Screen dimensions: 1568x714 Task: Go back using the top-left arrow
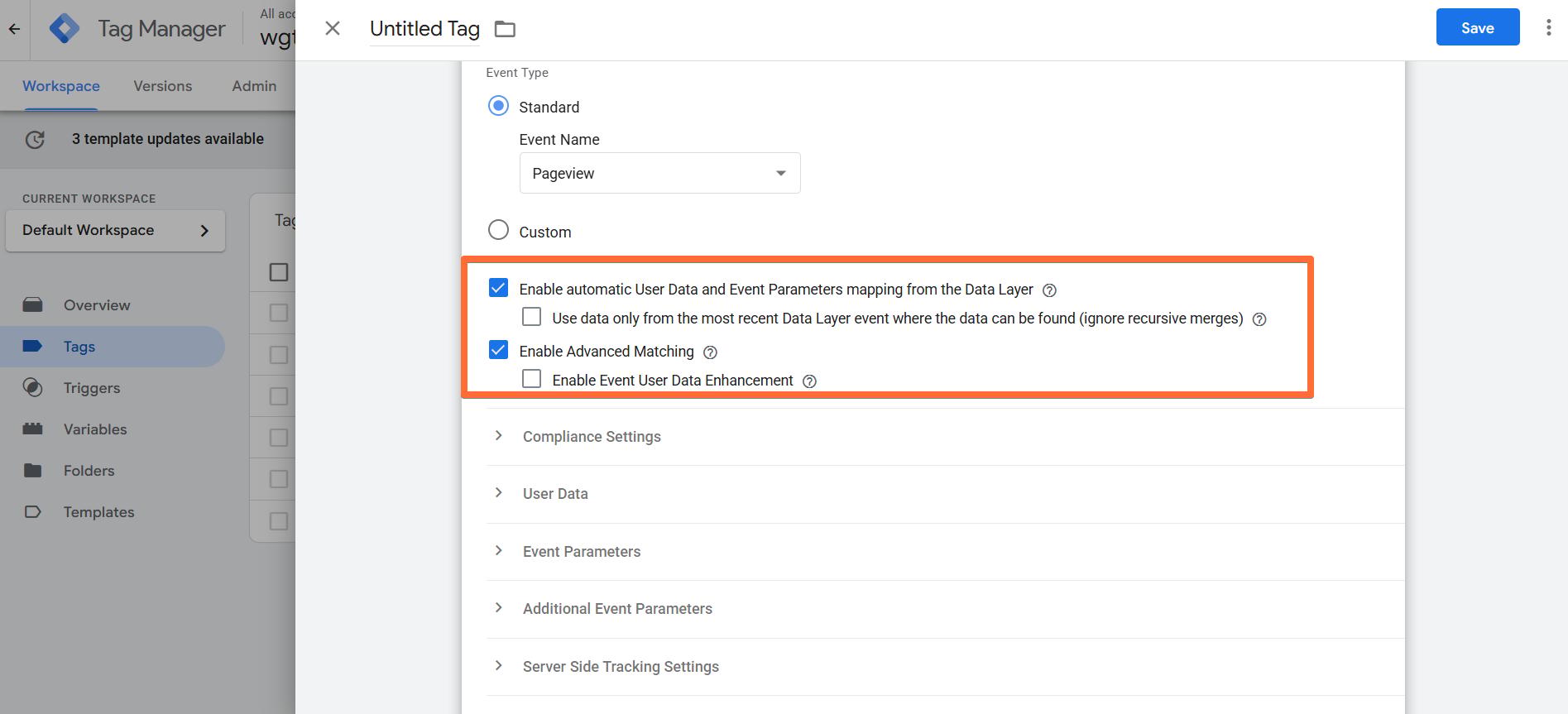pyautogui.click(x=14, y=29)
